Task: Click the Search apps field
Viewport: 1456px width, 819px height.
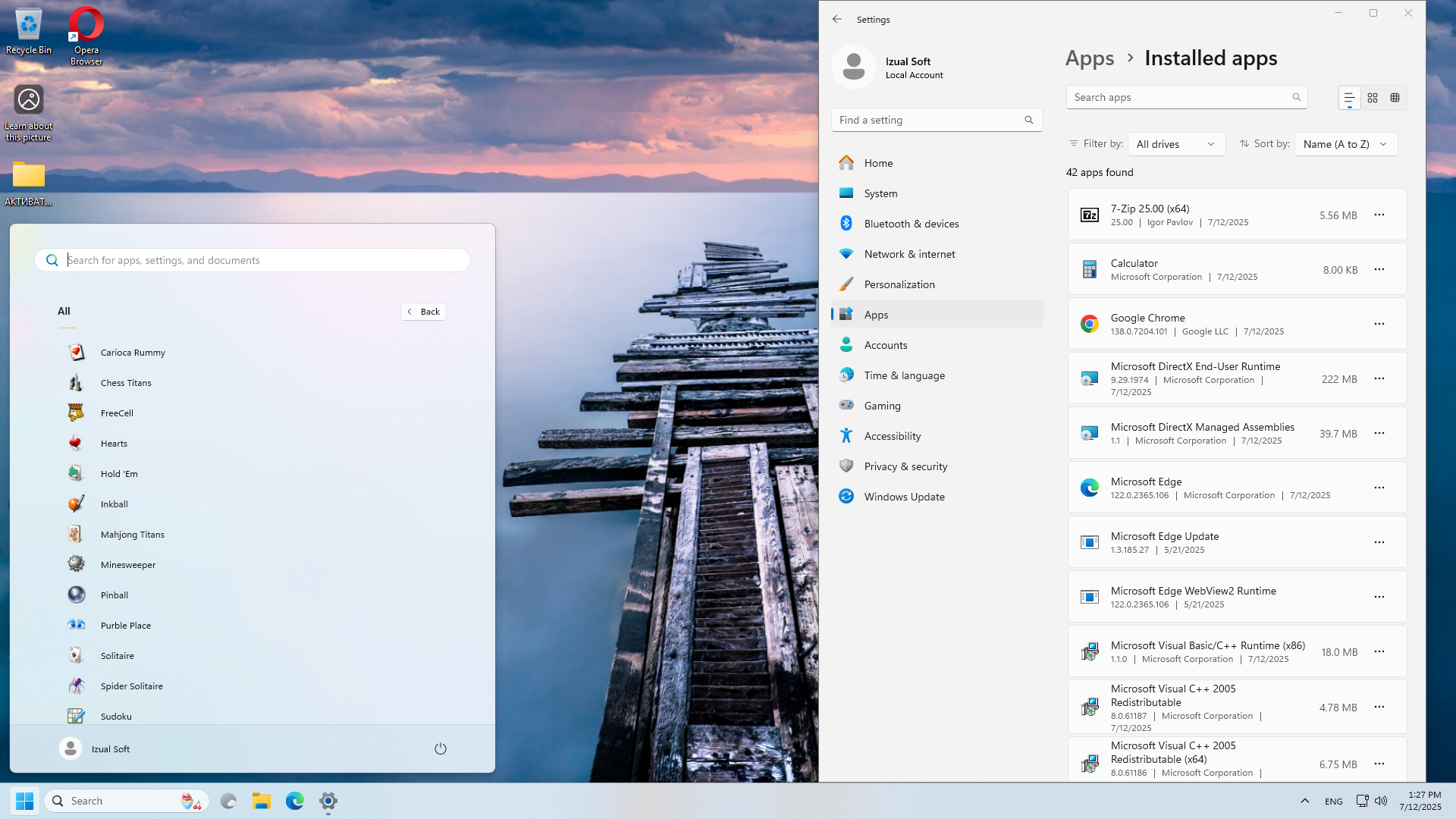Action: tap(1187, 97)
